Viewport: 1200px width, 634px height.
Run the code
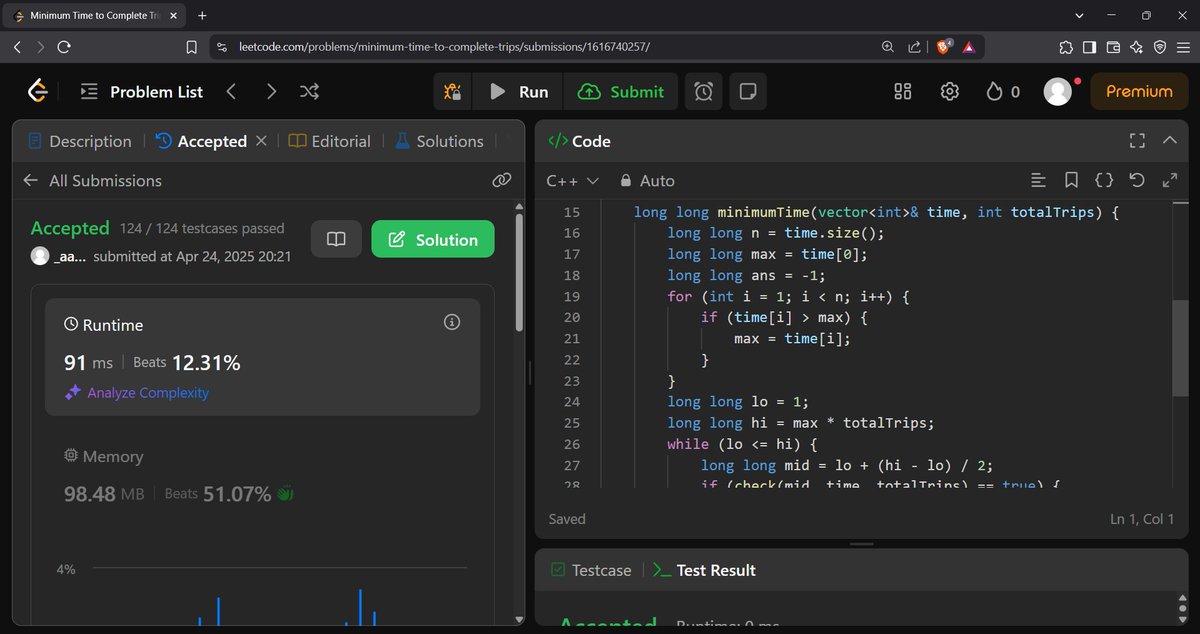[x=519, y=91]
